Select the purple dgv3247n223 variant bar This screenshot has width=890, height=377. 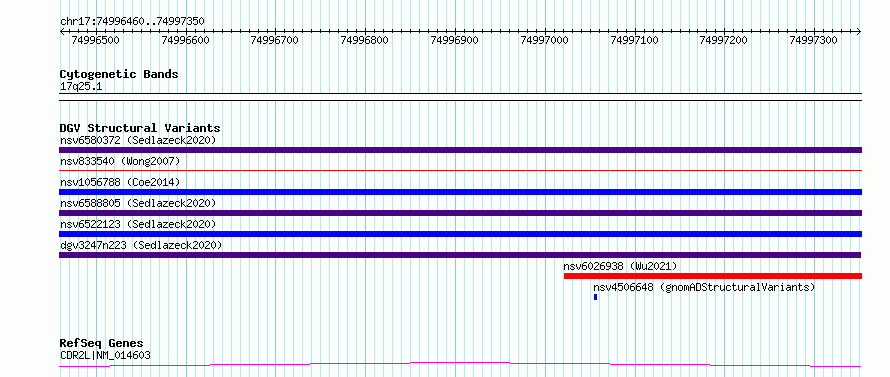tap(460, 255)
